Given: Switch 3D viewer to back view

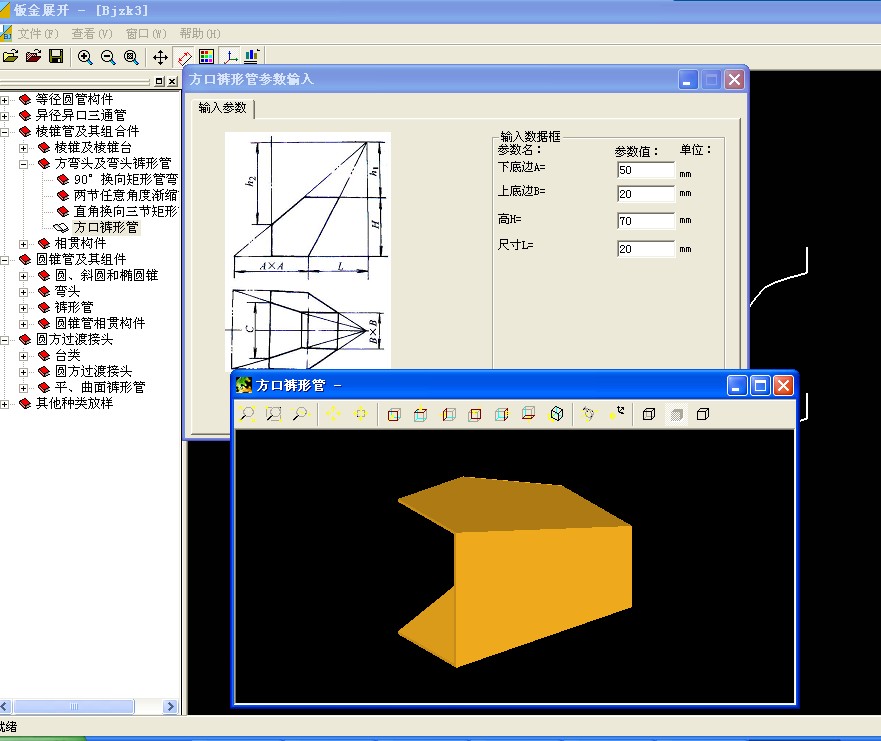Looking at the screenshot, I should [475, 414].
